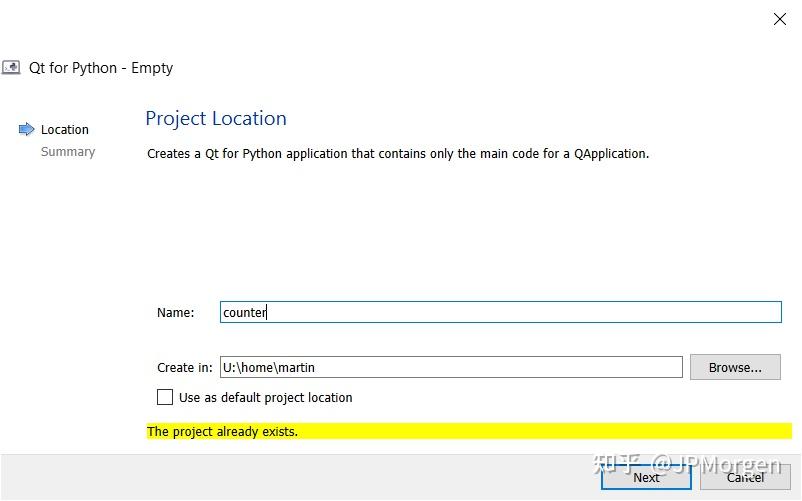802x501 pixels.
Task: Click the "Name:" field label
Action: 176,312
